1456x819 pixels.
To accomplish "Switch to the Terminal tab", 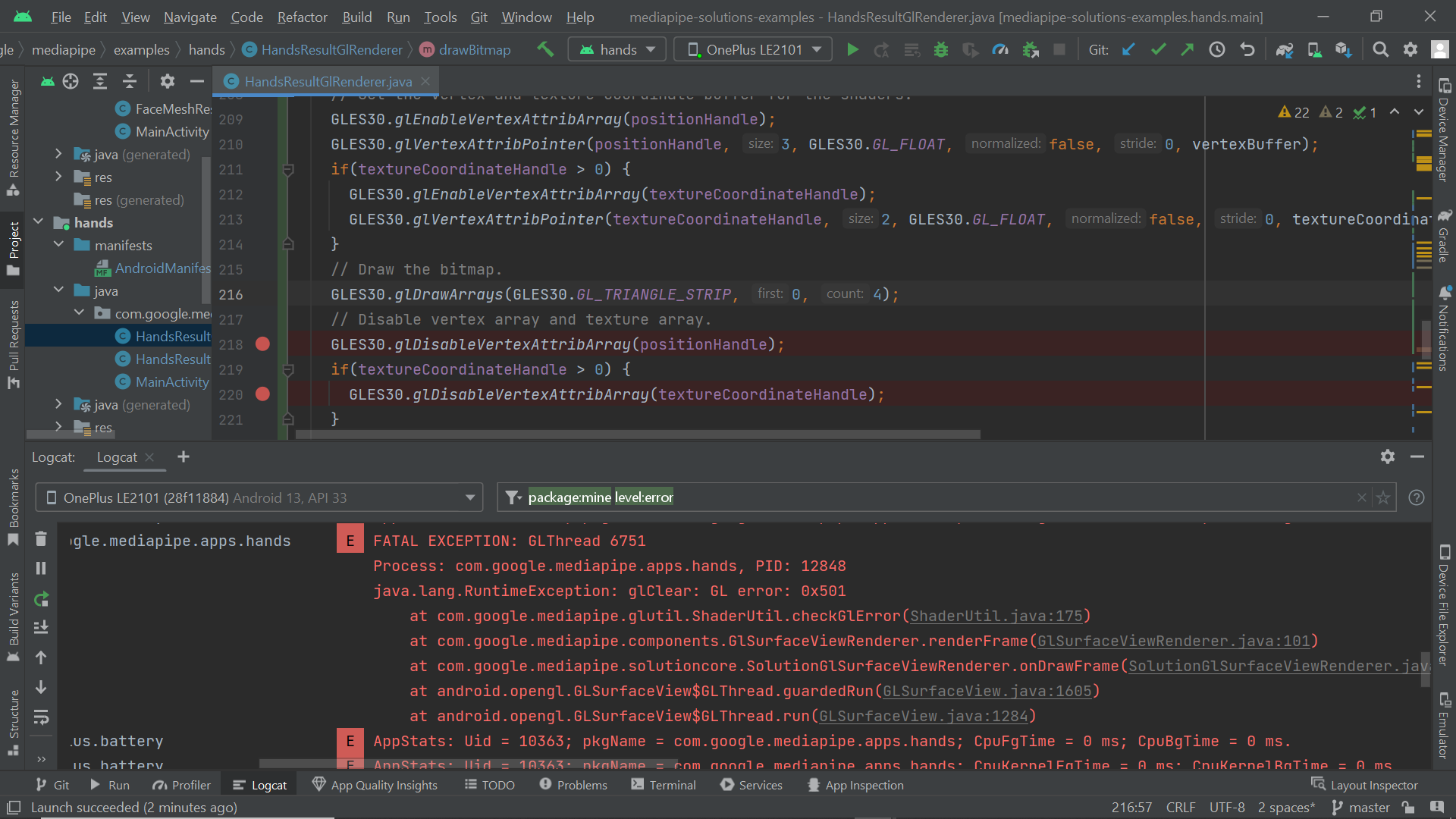I will 673,785.
